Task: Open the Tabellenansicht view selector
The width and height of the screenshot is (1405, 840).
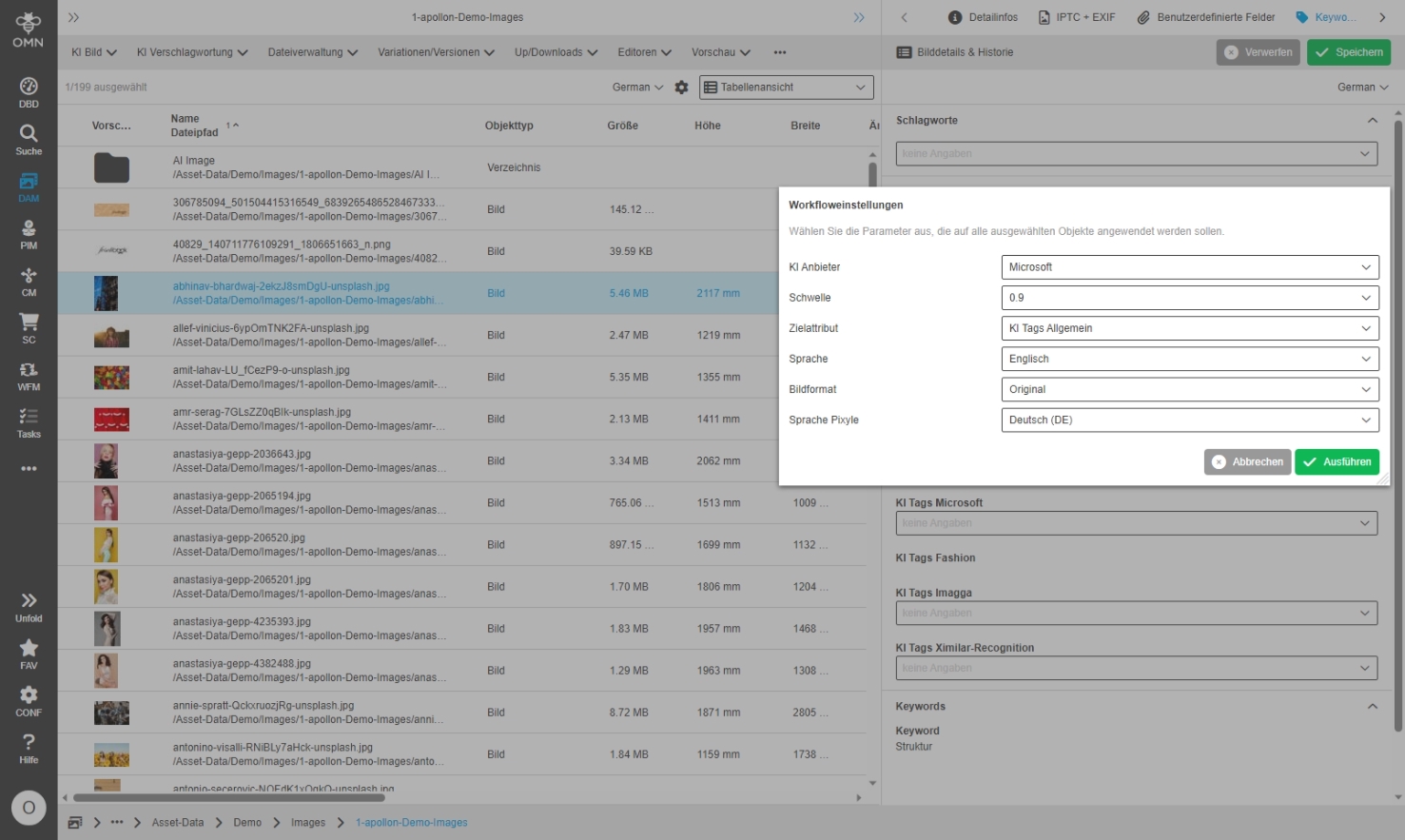Action: click(x=786, y=88)
